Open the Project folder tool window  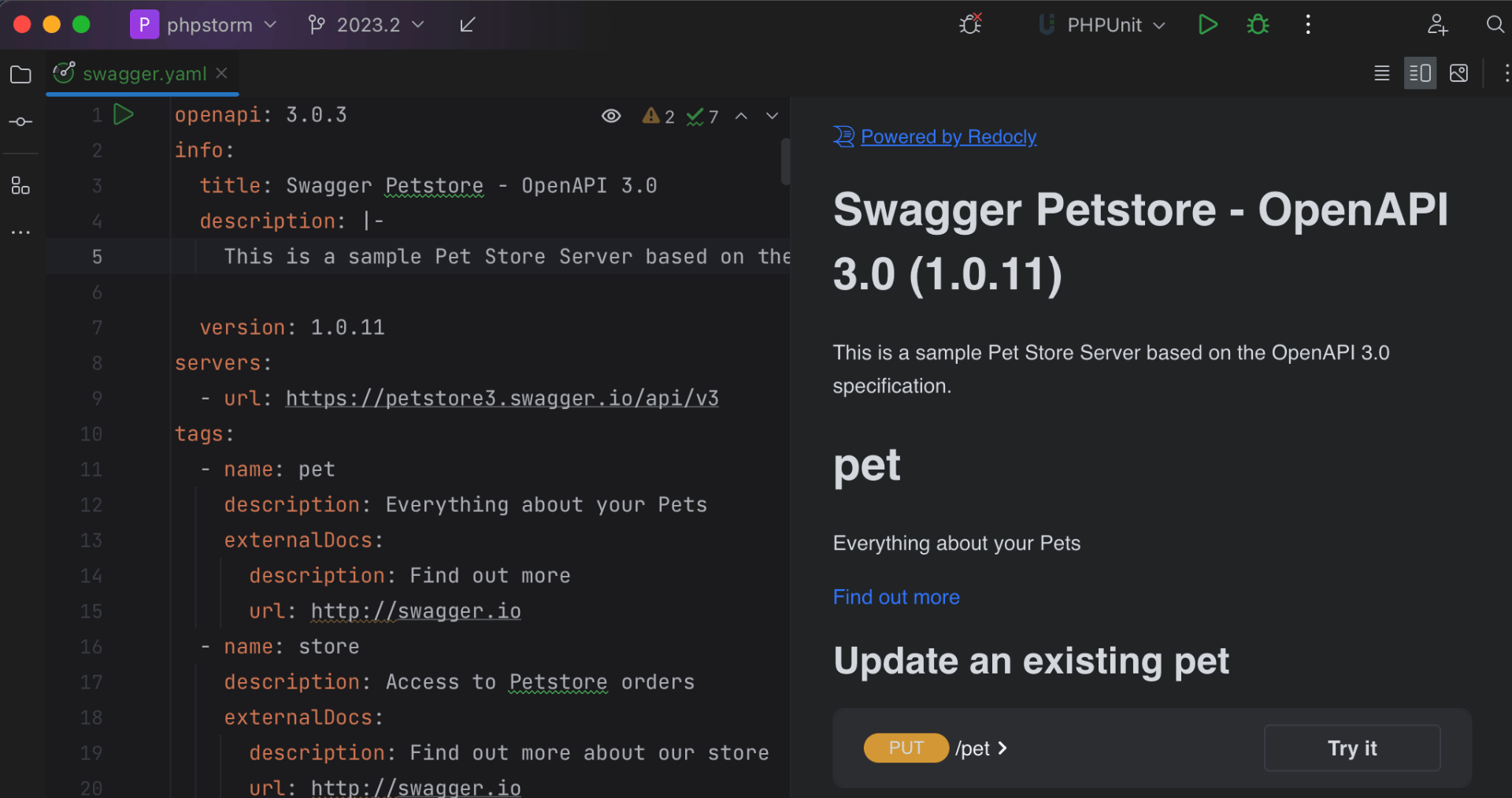20,75
